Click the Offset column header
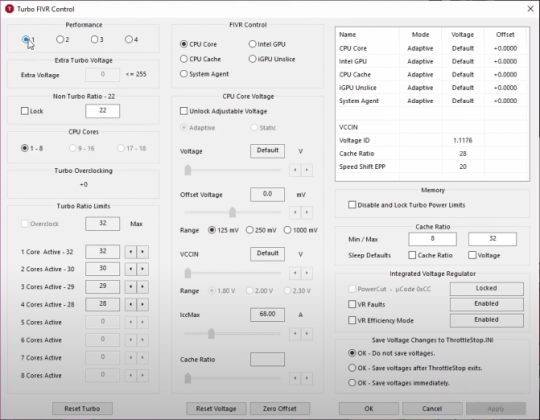 click(505, 34)
